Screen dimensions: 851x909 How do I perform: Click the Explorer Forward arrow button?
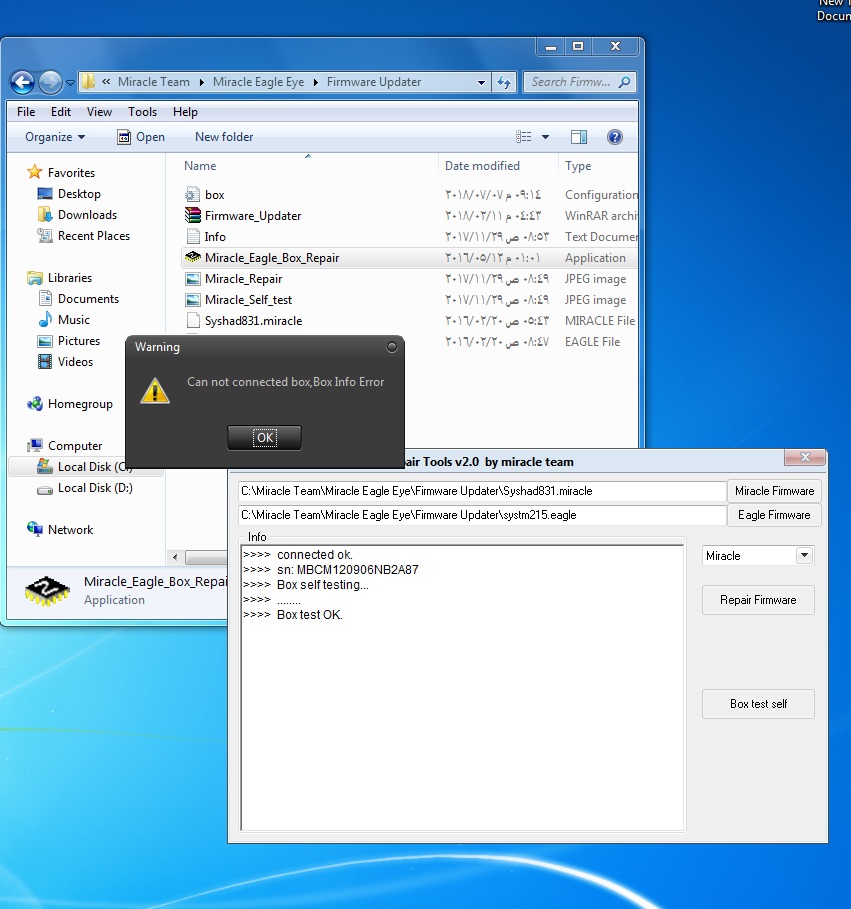(50, 82)
